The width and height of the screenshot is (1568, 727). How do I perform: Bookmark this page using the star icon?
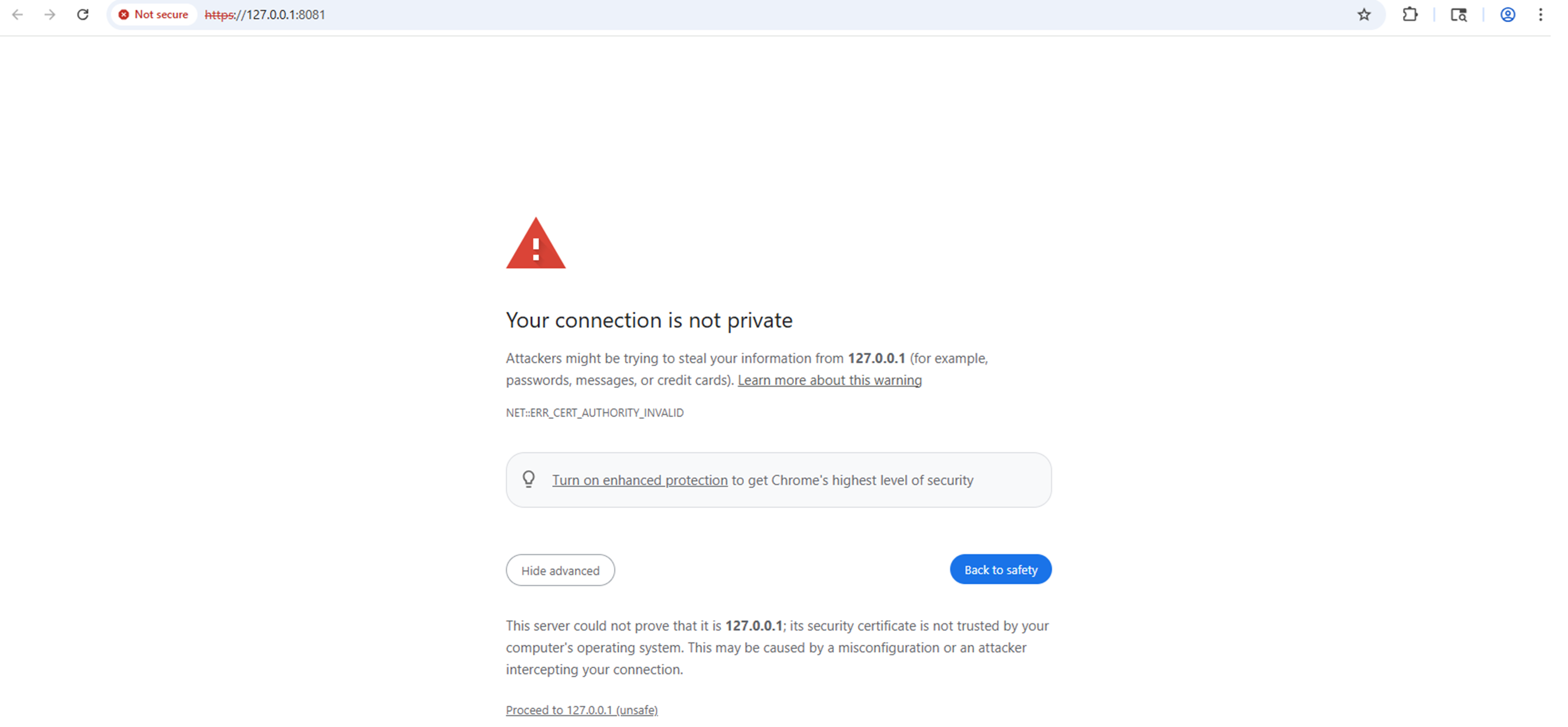[1364, 15]
